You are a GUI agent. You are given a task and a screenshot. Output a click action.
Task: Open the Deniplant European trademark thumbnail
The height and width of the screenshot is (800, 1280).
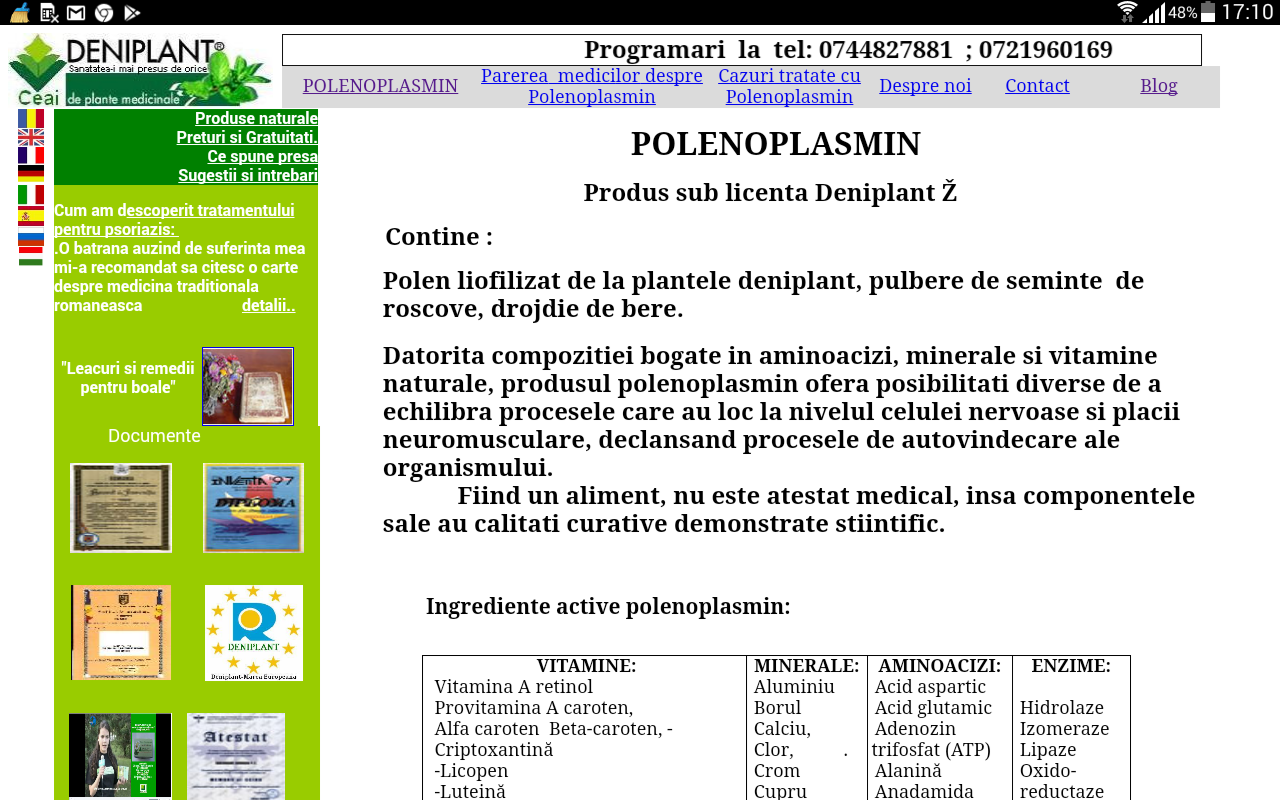coord(254,633)
